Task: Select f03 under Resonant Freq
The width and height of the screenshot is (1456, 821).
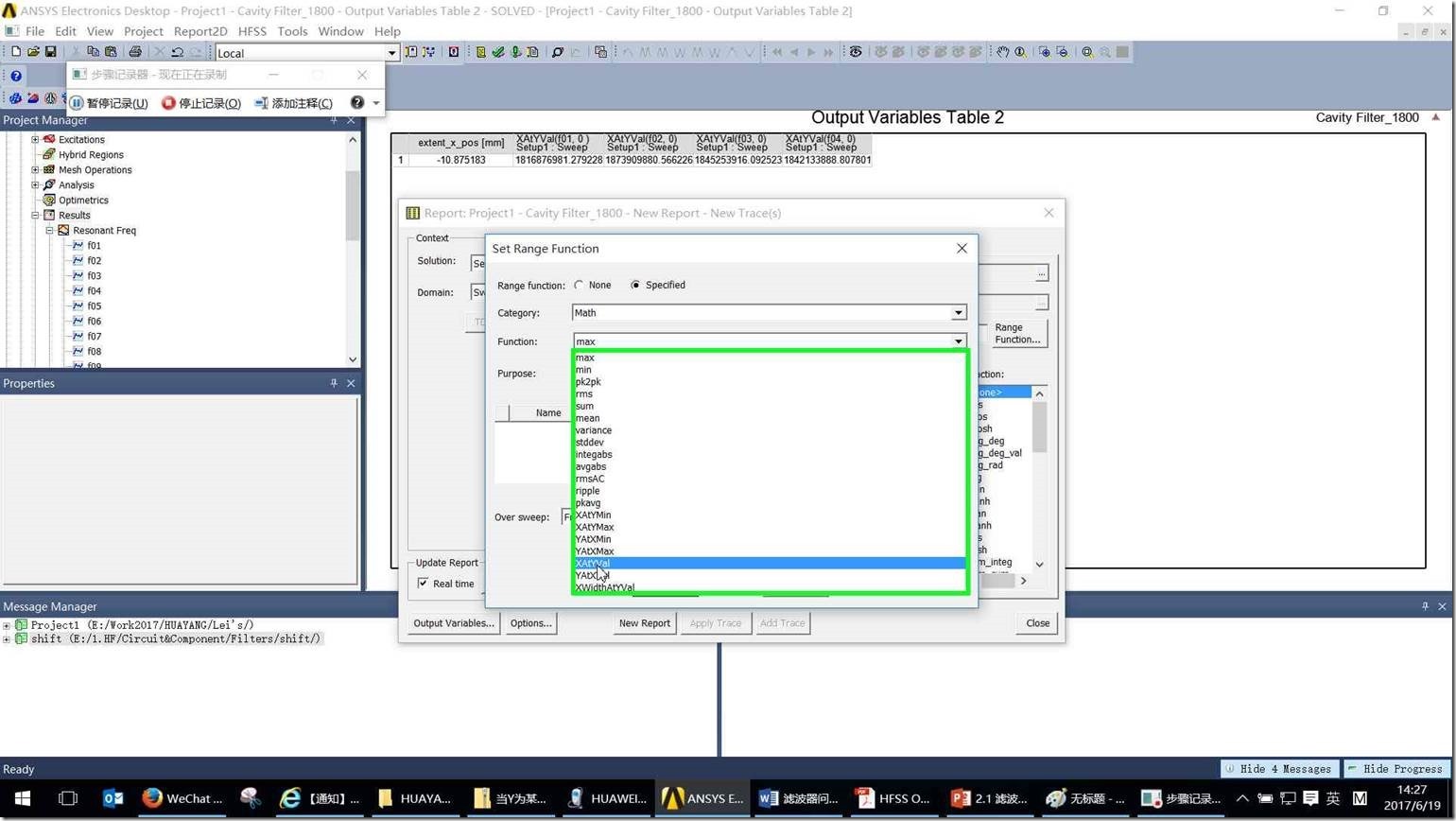Action: coord(94,275)
